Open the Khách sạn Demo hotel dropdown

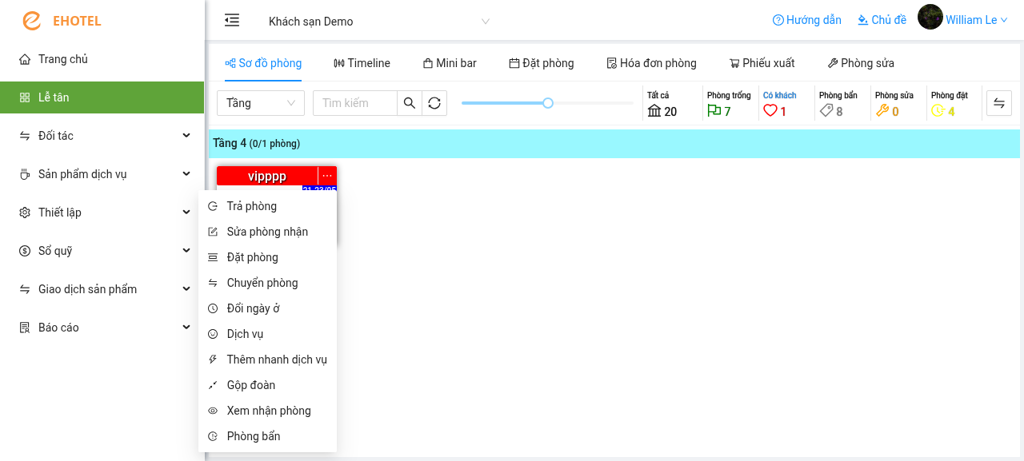379,22
